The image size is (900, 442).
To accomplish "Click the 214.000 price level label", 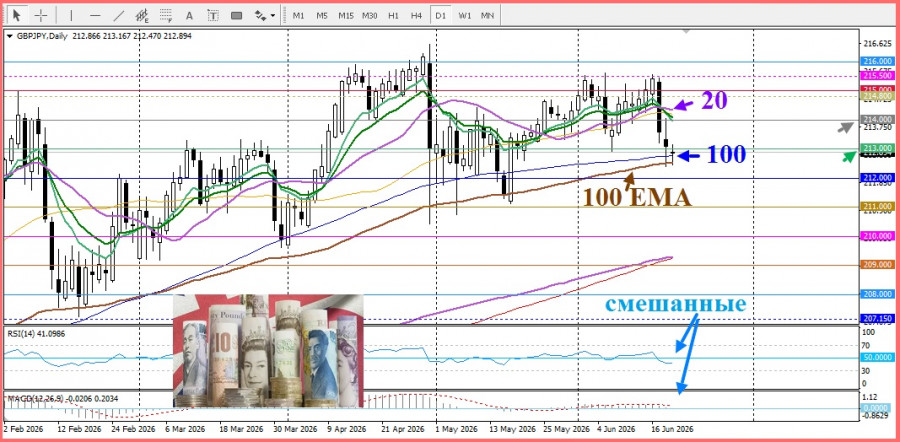I will [876, 119].
